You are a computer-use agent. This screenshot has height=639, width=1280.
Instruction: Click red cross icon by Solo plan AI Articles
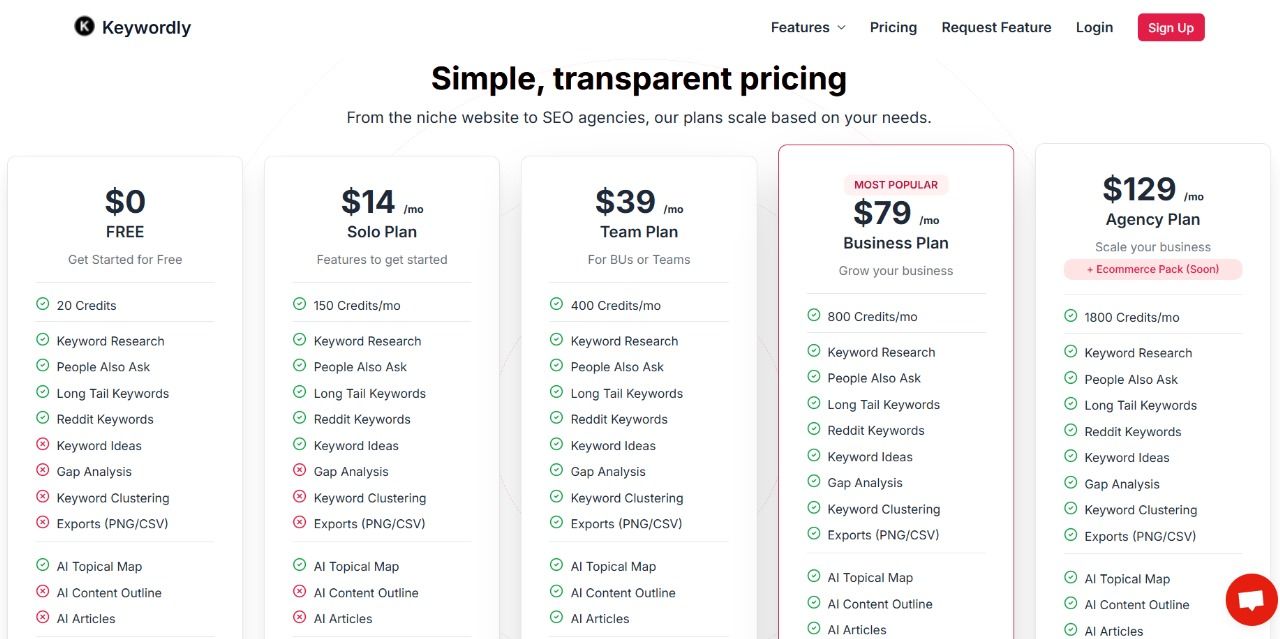coord(300,618)
